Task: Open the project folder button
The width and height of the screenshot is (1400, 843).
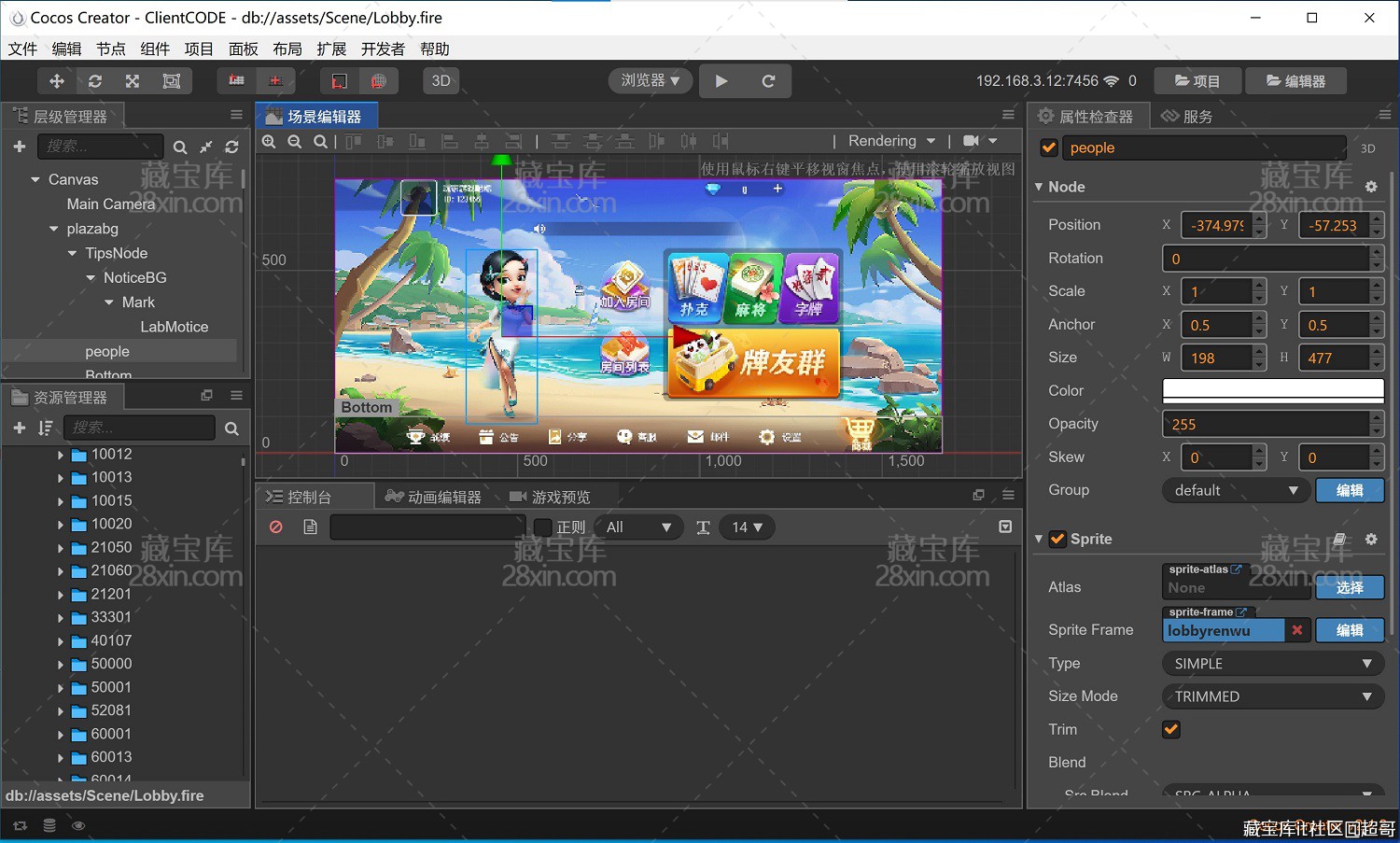Action: (x=1197, y=81)
